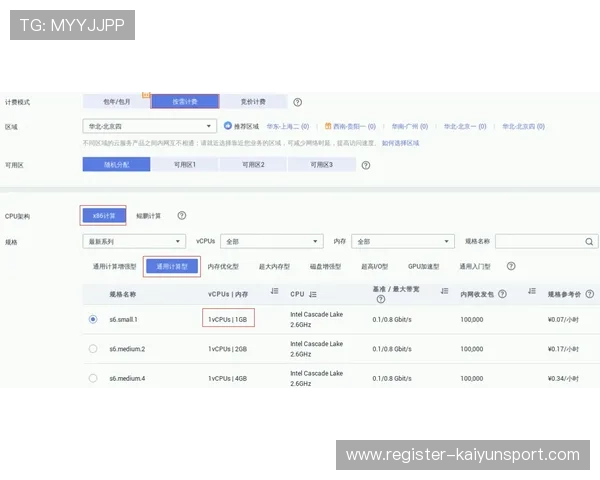Switch to 通用入门型 tab
Screen dimensions: 600x480
coord(475,266)
